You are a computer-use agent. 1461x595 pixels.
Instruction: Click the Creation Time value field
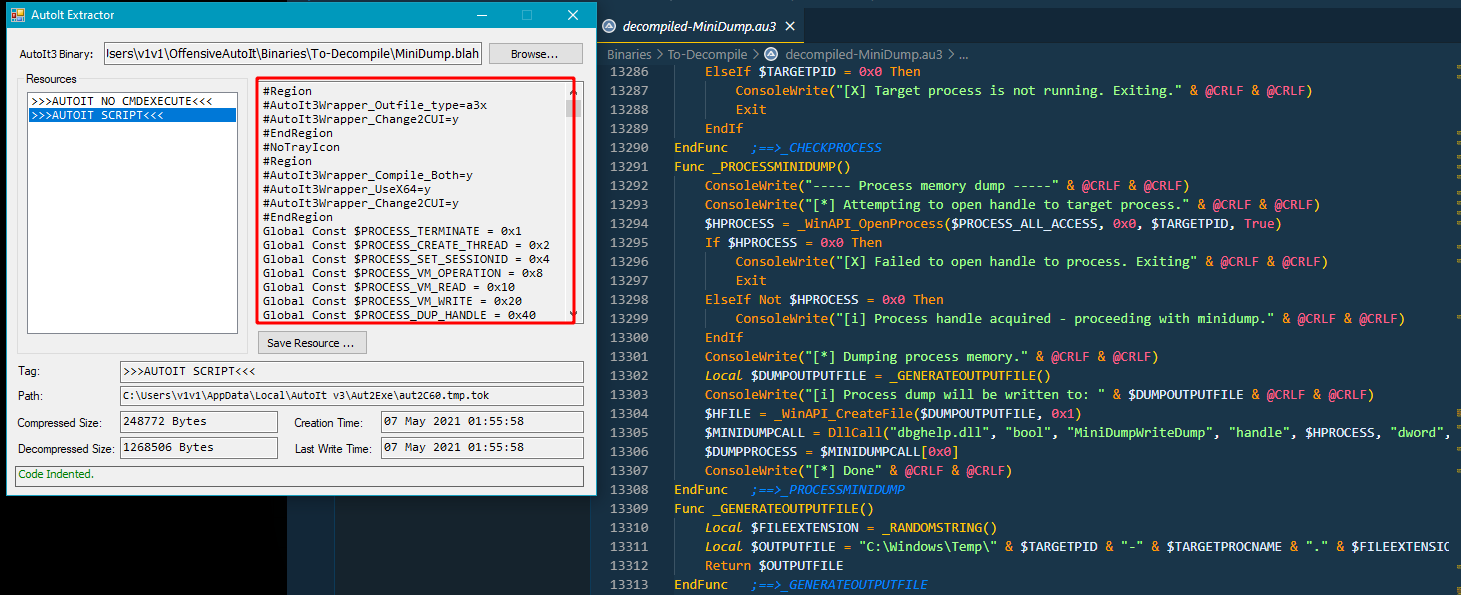coord(481,422)
